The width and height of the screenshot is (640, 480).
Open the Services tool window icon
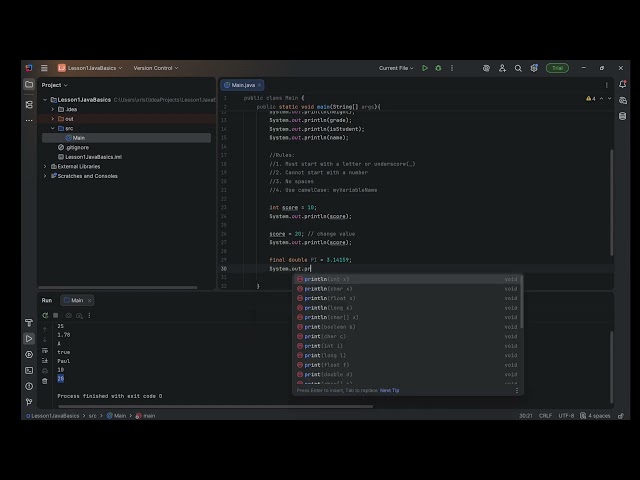coord(29,354)
